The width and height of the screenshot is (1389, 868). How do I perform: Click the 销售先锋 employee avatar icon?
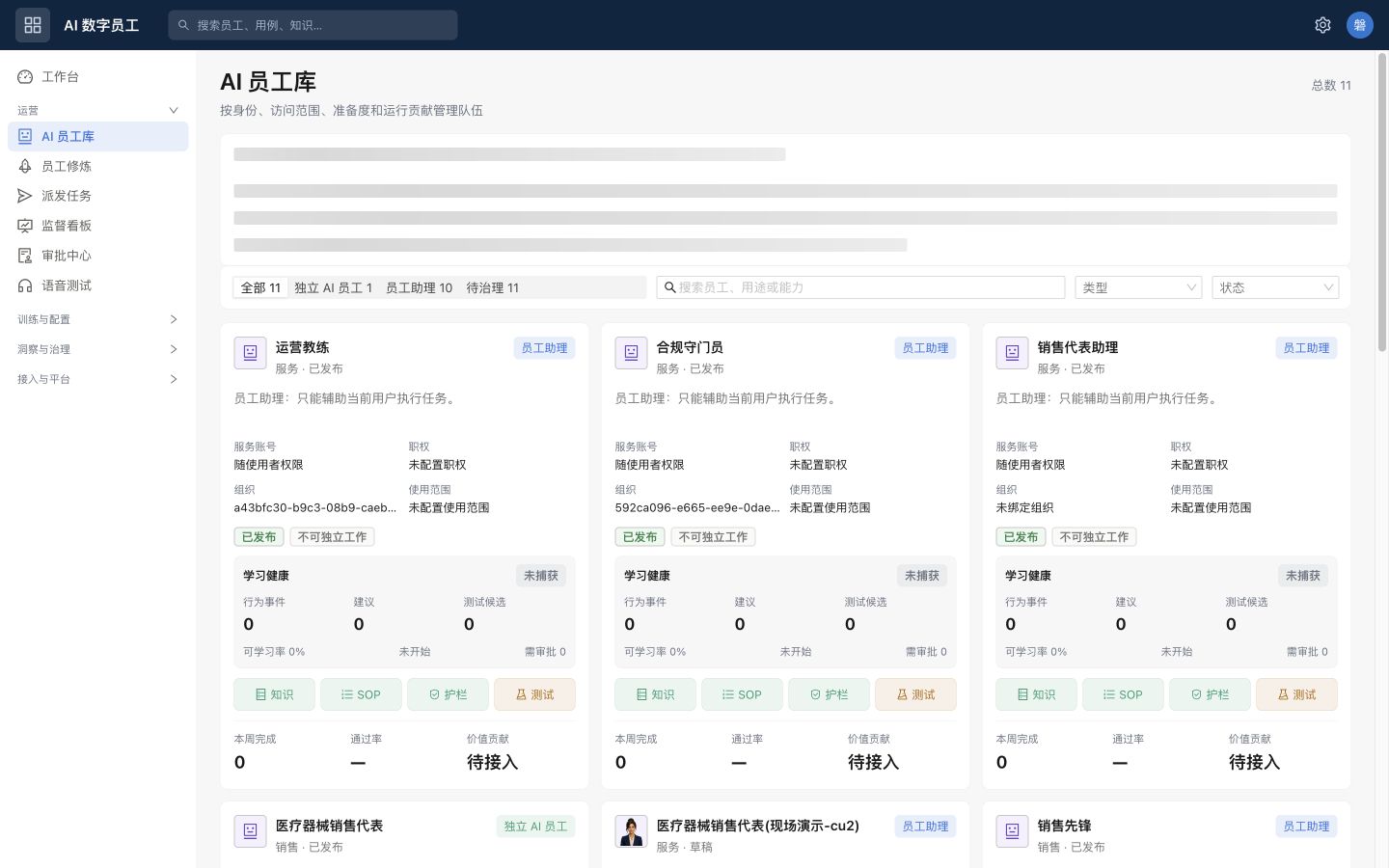click(1012, 830)
